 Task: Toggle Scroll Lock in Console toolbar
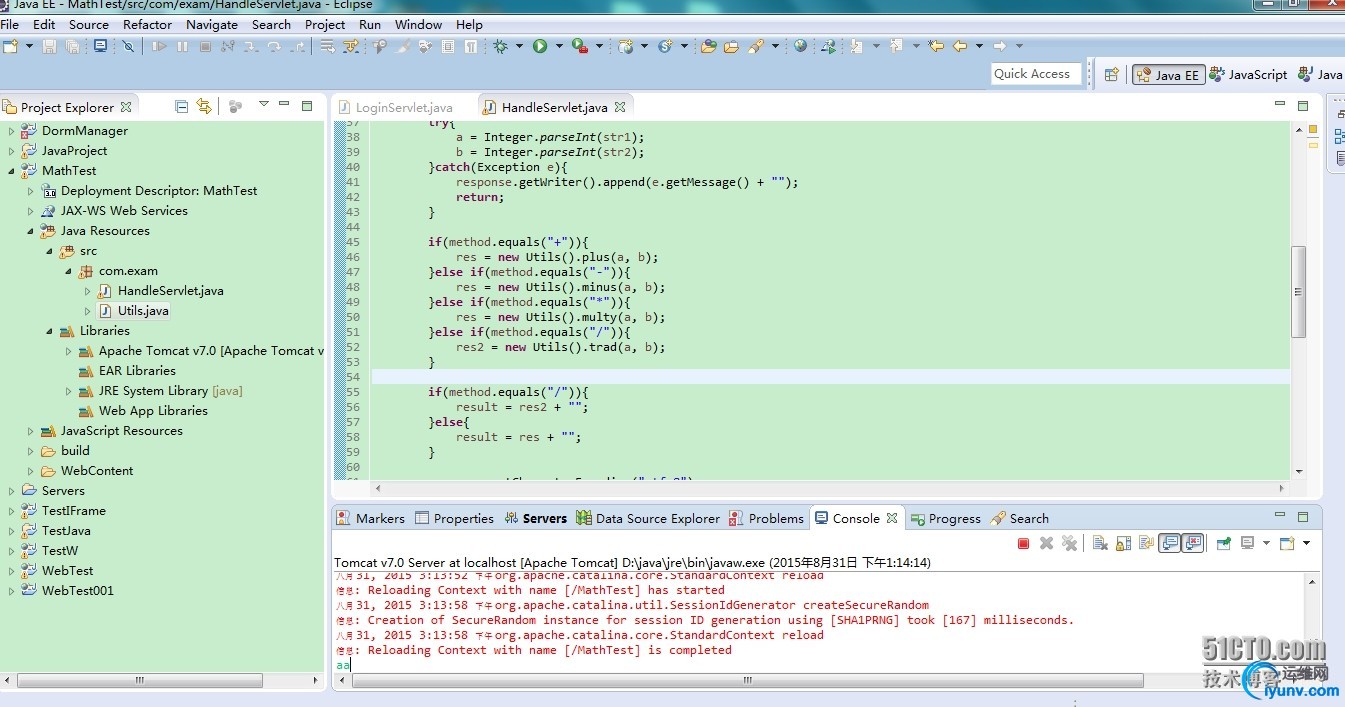(x=1122, y=543)
